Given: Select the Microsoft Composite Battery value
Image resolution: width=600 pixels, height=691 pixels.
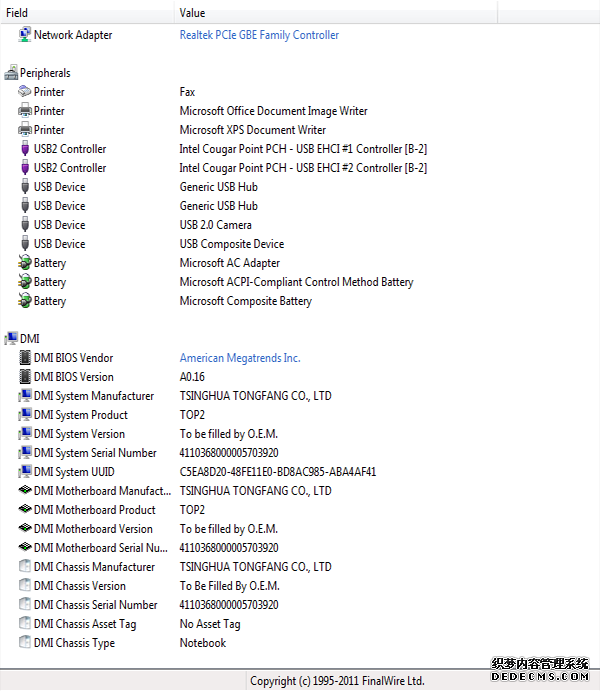Looking at the screenshot, I should 245,301.
